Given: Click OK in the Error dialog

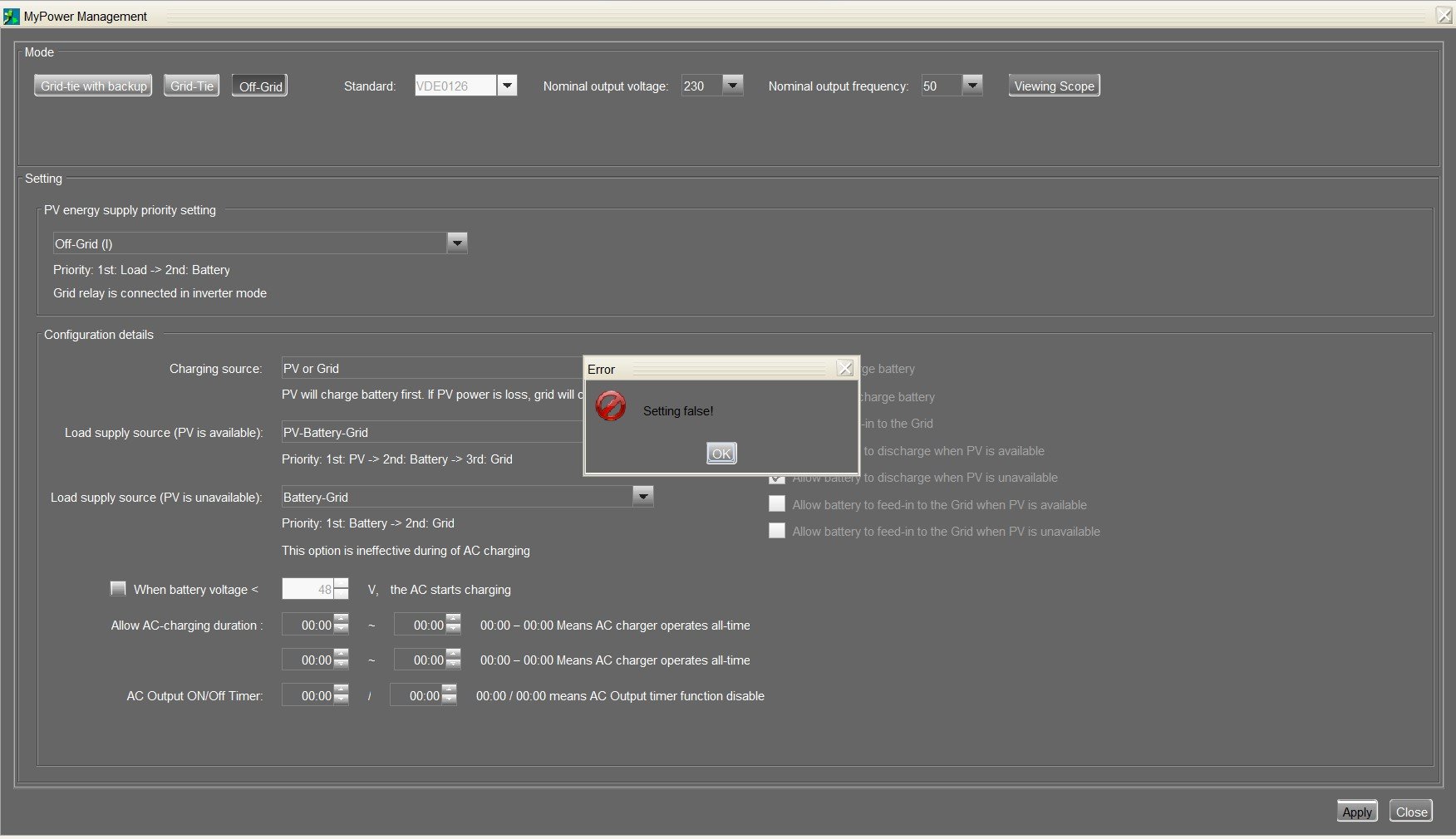Looking at the screenshot, I should 721,454.
